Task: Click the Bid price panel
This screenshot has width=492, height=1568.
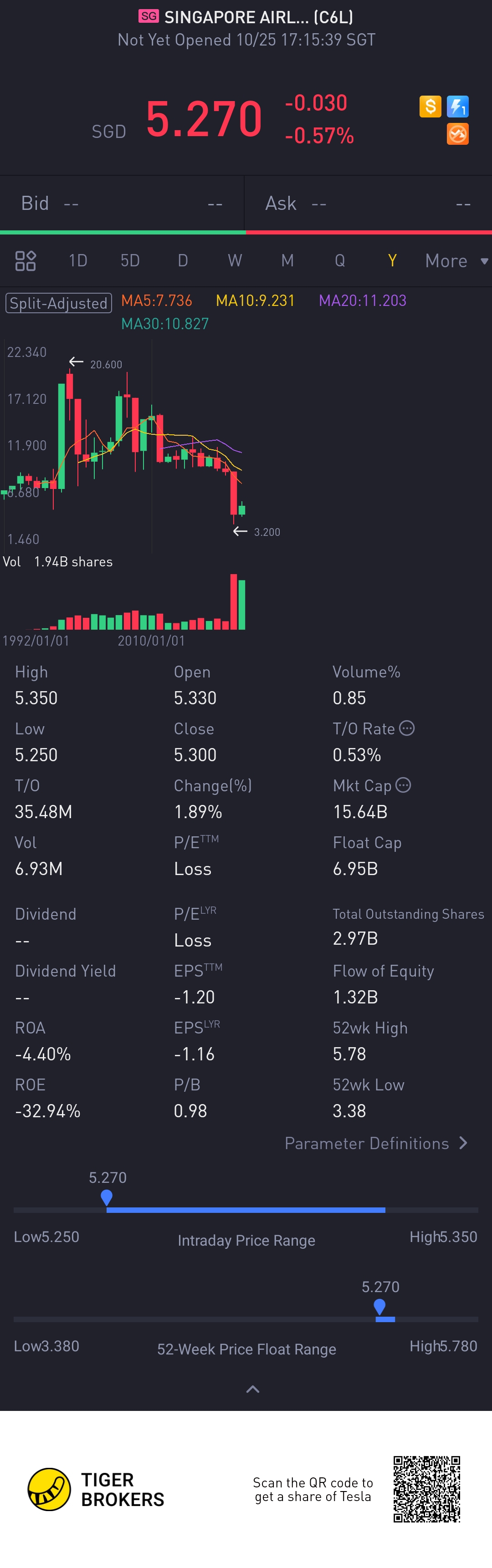Action: coord(122,204)
